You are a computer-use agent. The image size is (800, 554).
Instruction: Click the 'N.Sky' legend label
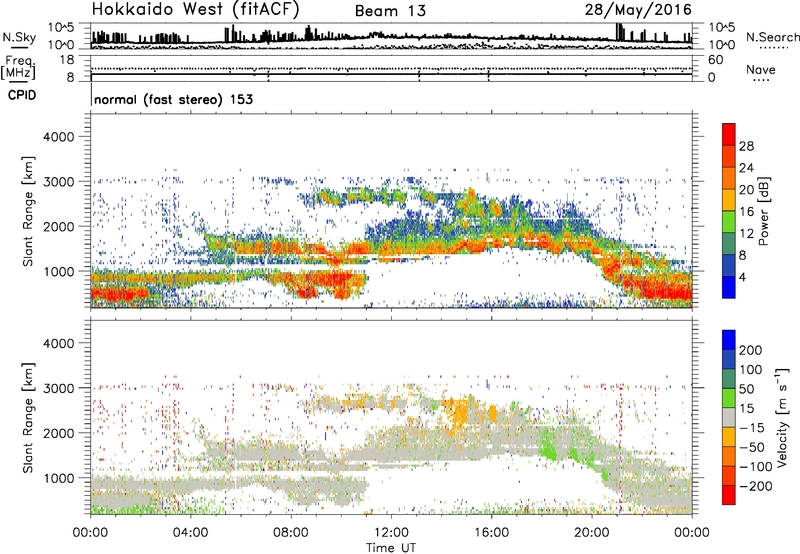coord(19,37)
